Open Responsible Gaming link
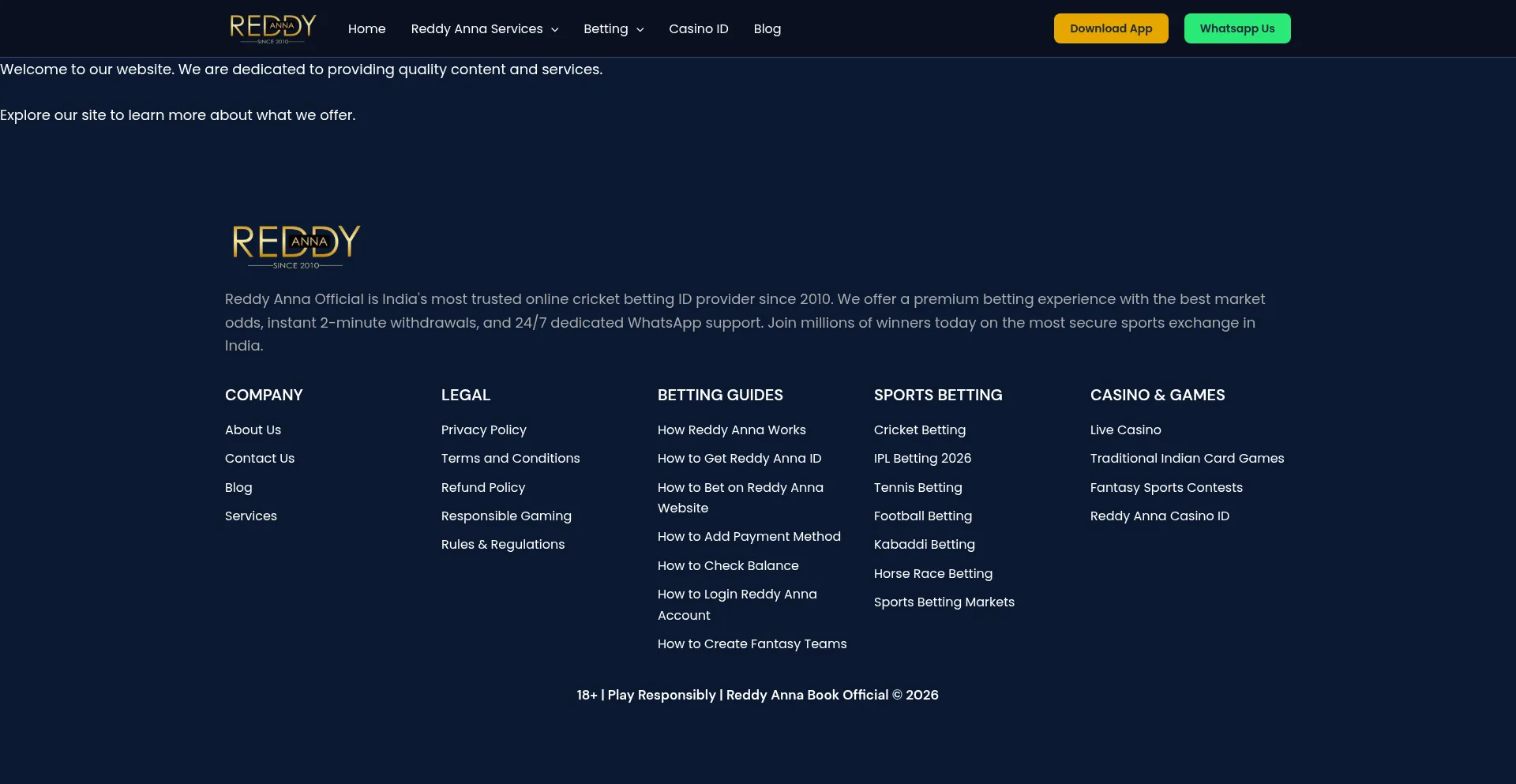The image size is (1516, 784). point(506,516)
